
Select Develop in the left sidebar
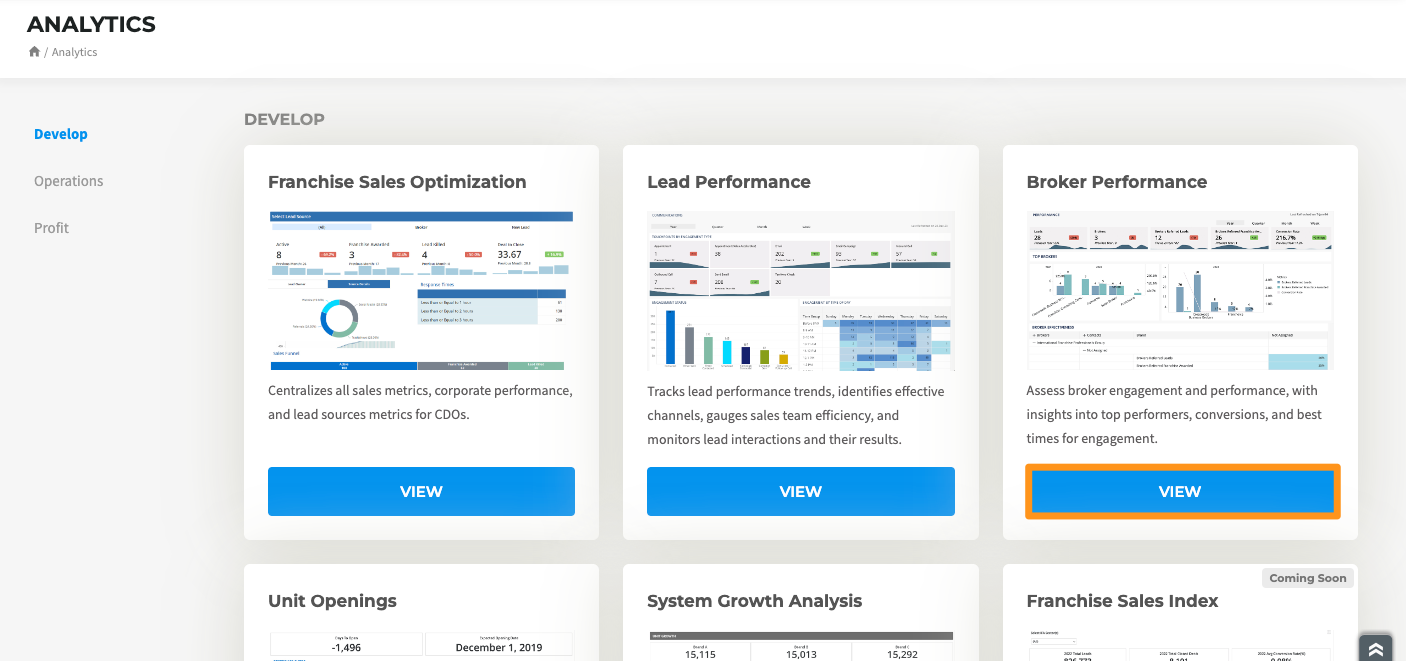click(x=61, y=134)
